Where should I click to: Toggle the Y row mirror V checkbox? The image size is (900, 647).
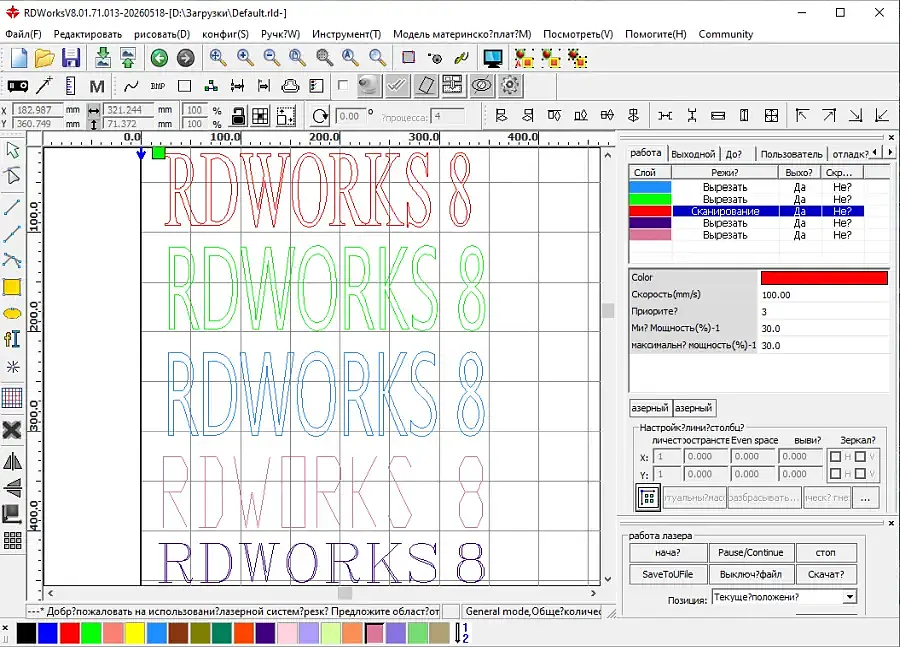click(860, 474)
